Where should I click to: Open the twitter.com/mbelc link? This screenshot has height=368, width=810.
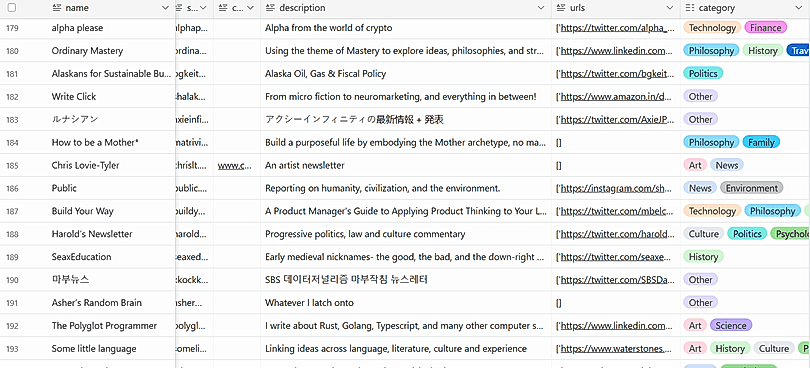(617, 211)
